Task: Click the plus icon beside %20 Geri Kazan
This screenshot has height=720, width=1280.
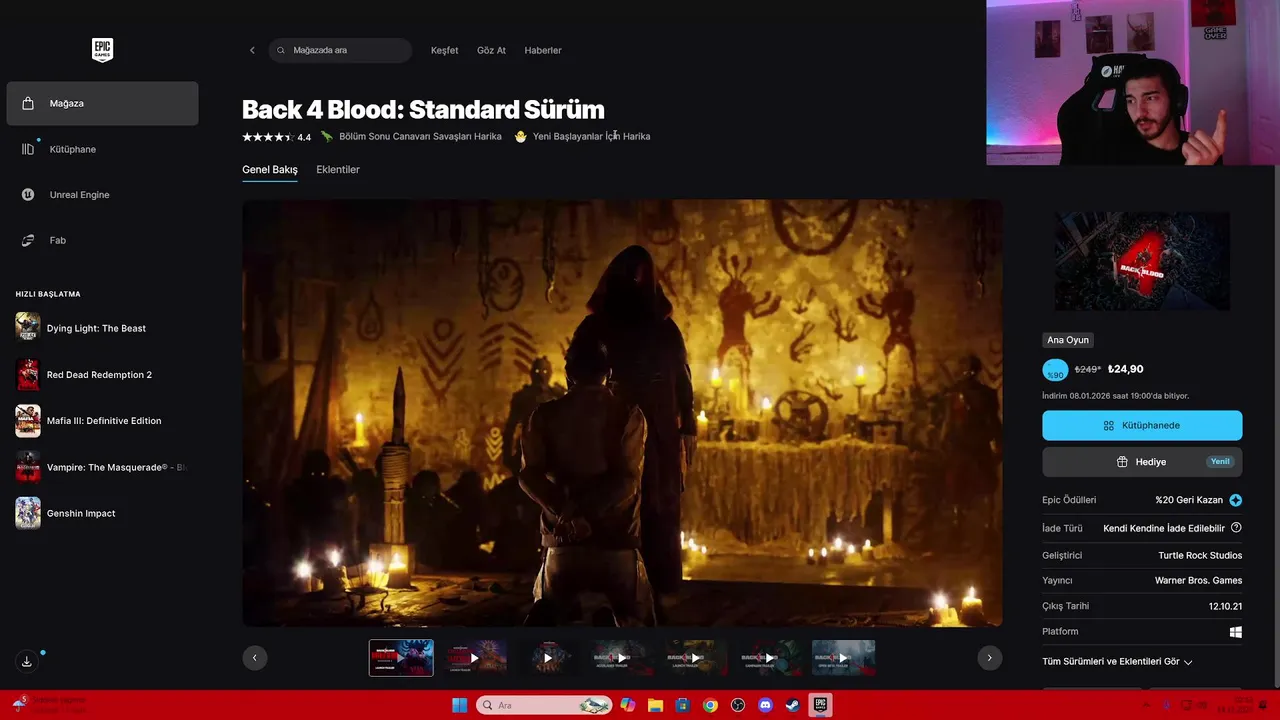Action: pyautogui.click(x=1236, y=500)
